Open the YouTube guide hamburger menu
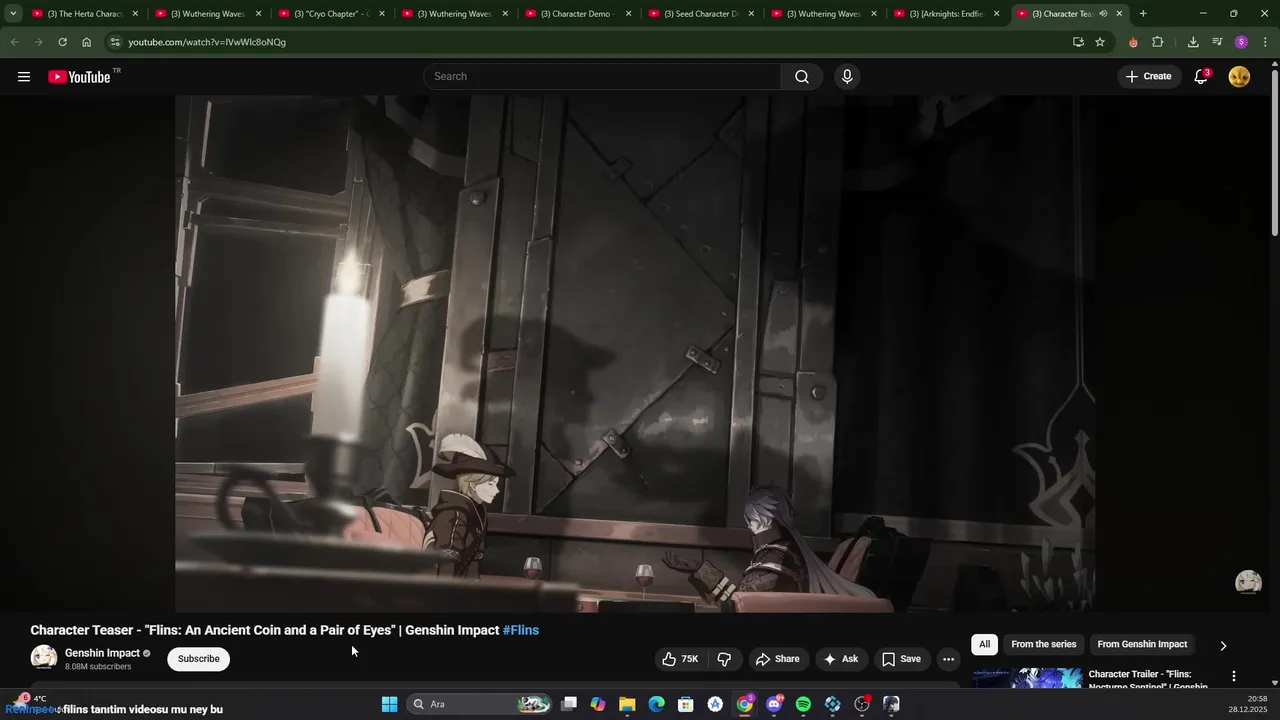 [x=24, y=77]
